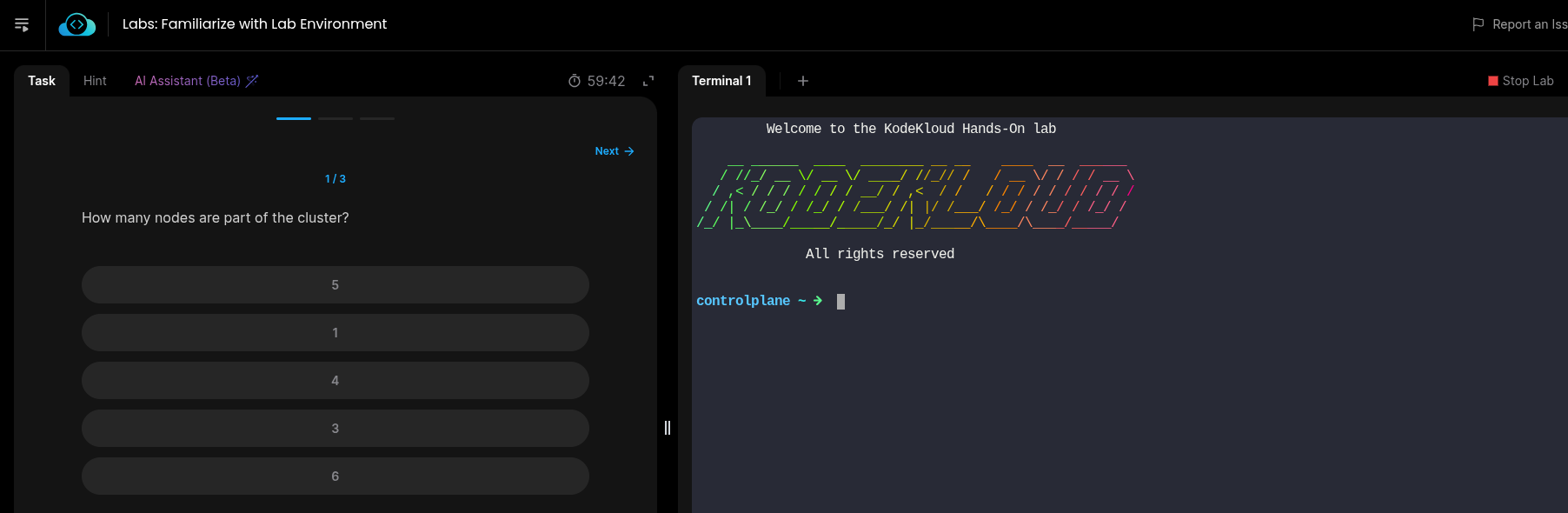Click the panel divider resize handle
Image resolution: width=1568 pixels, height=513 pixels.
[x=668, y=428]
